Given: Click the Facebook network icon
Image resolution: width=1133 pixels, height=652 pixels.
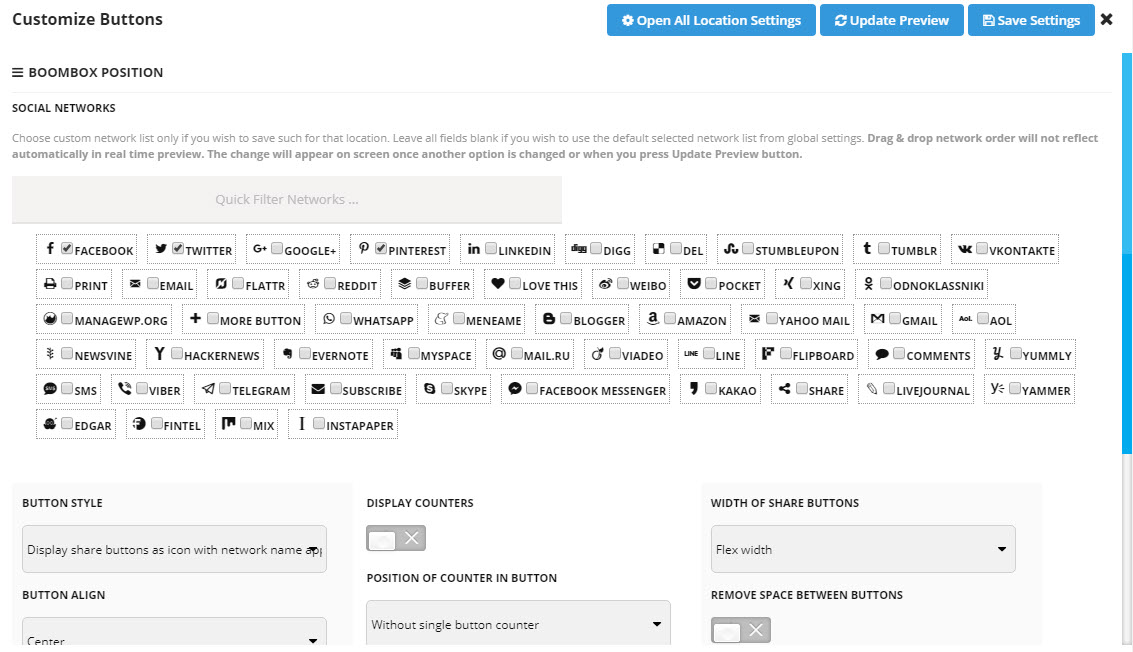Looking at the screenshot, I should (50, 249).
